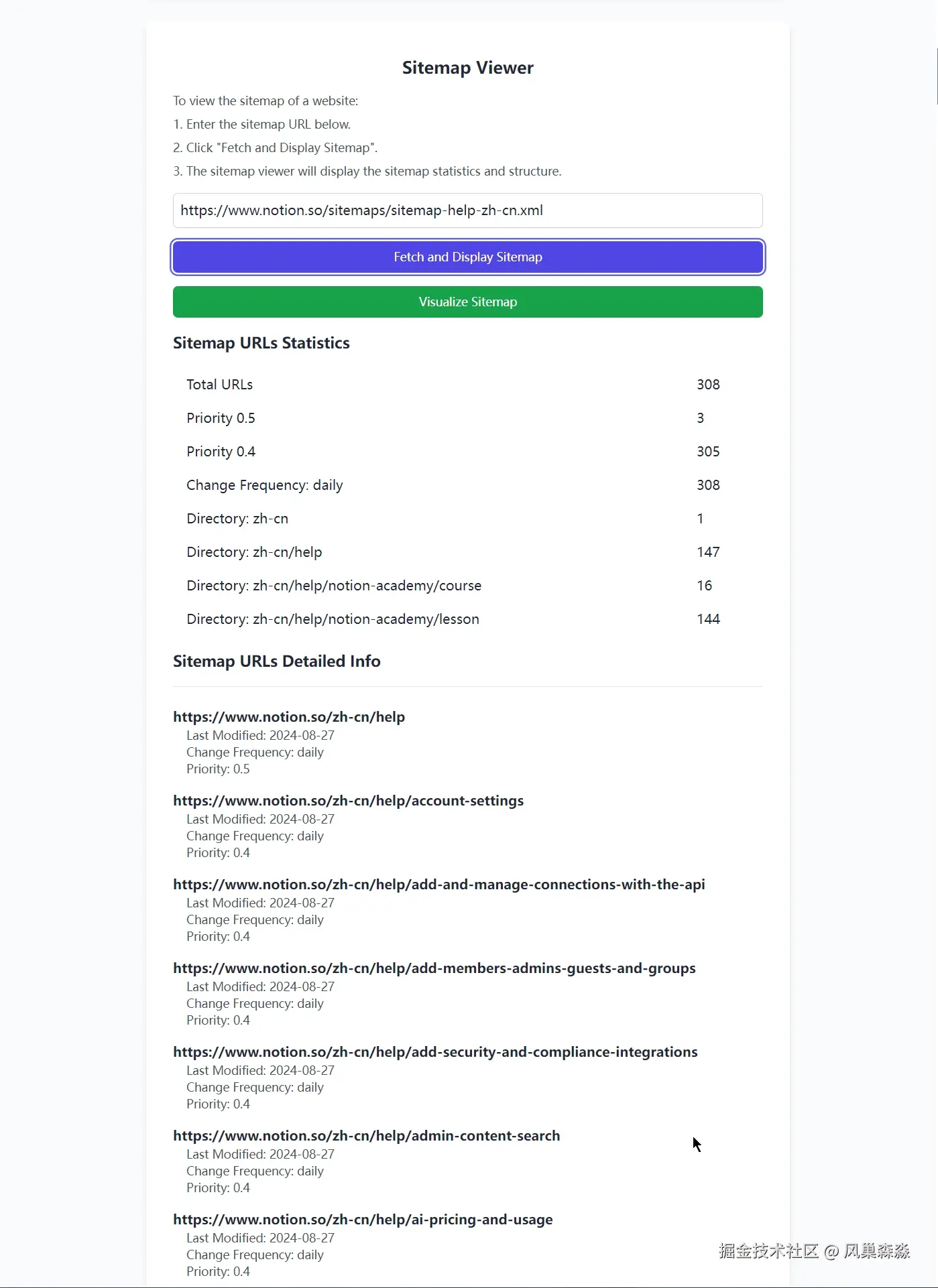The height and width of the screenshot is (1288, 938).
Task: Open the add-and-manage-connections-with-the-api URL
Action: [438, 884]
